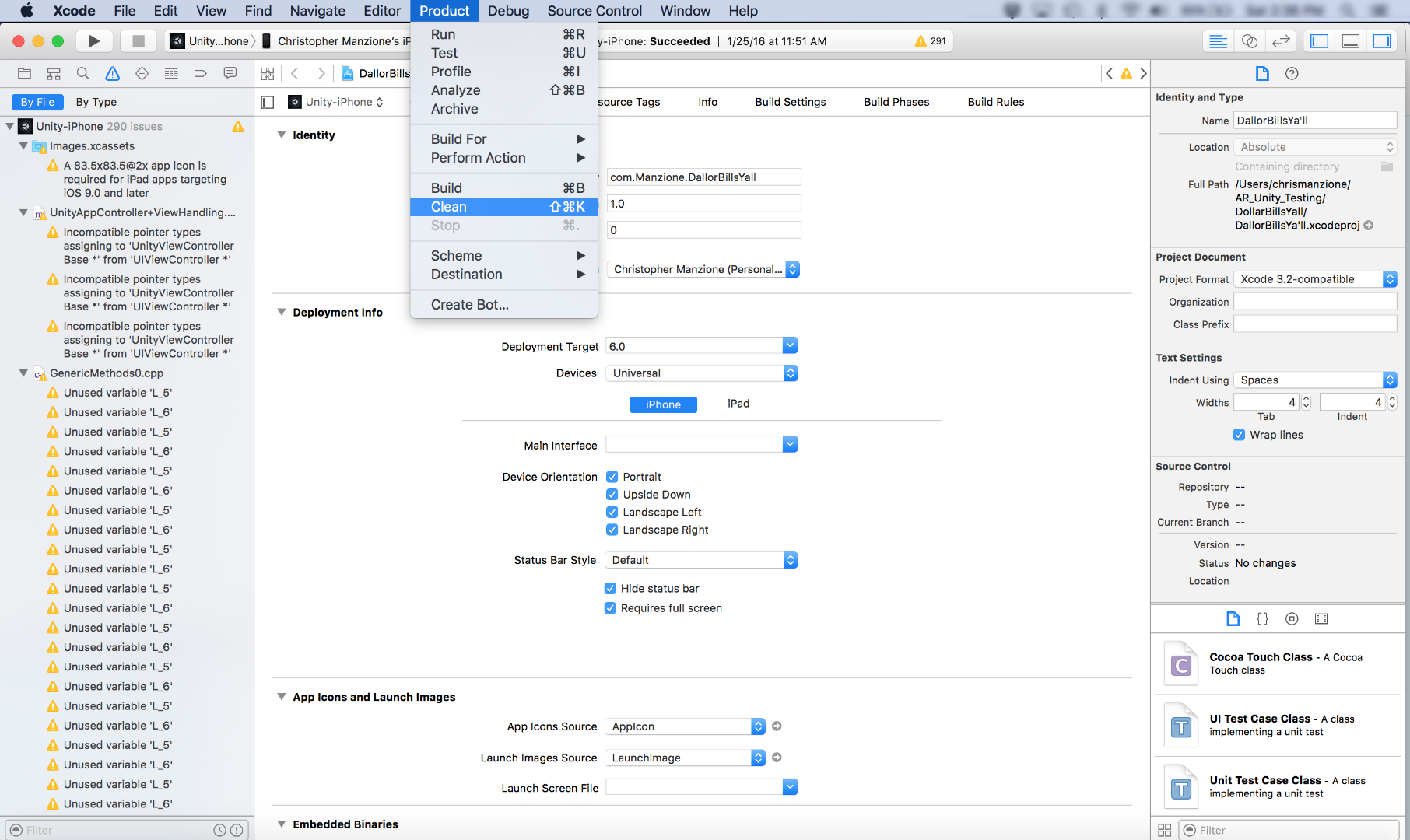
Task: Open the Find navigator magnifier icon
Action: [x=82, y=73]
